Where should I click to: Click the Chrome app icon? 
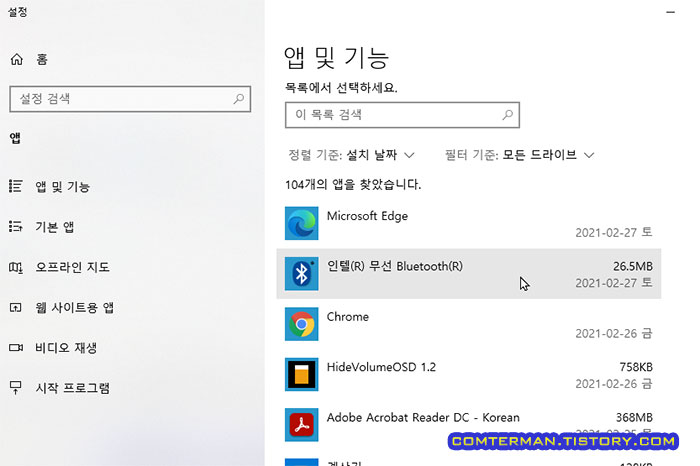point(302,324)
